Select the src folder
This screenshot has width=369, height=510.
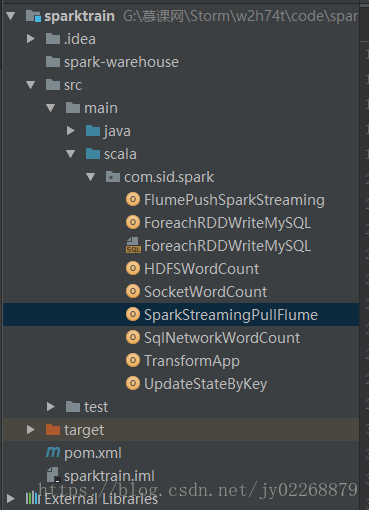click(73, 85)
